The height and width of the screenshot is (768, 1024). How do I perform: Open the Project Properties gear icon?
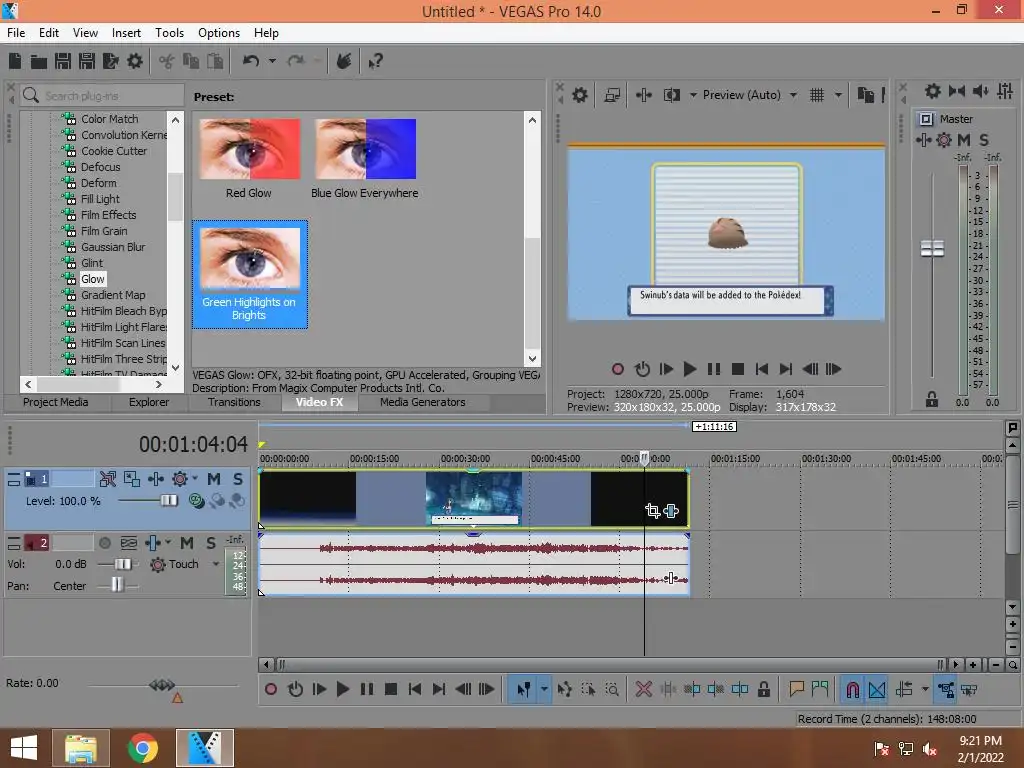pos(135,61)
